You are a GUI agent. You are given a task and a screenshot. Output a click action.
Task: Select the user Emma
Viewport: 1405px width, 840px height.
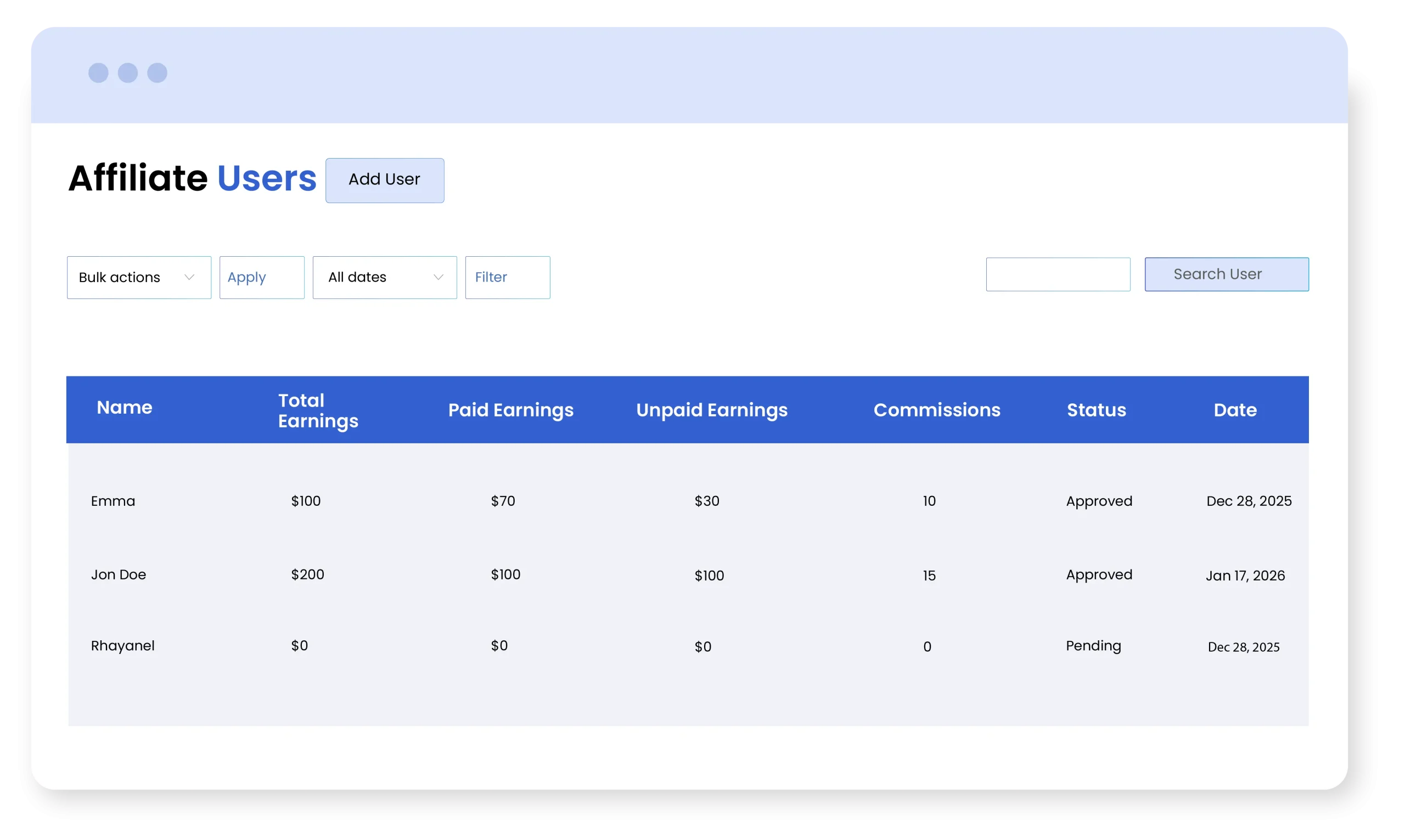click(x=113, y=501)
